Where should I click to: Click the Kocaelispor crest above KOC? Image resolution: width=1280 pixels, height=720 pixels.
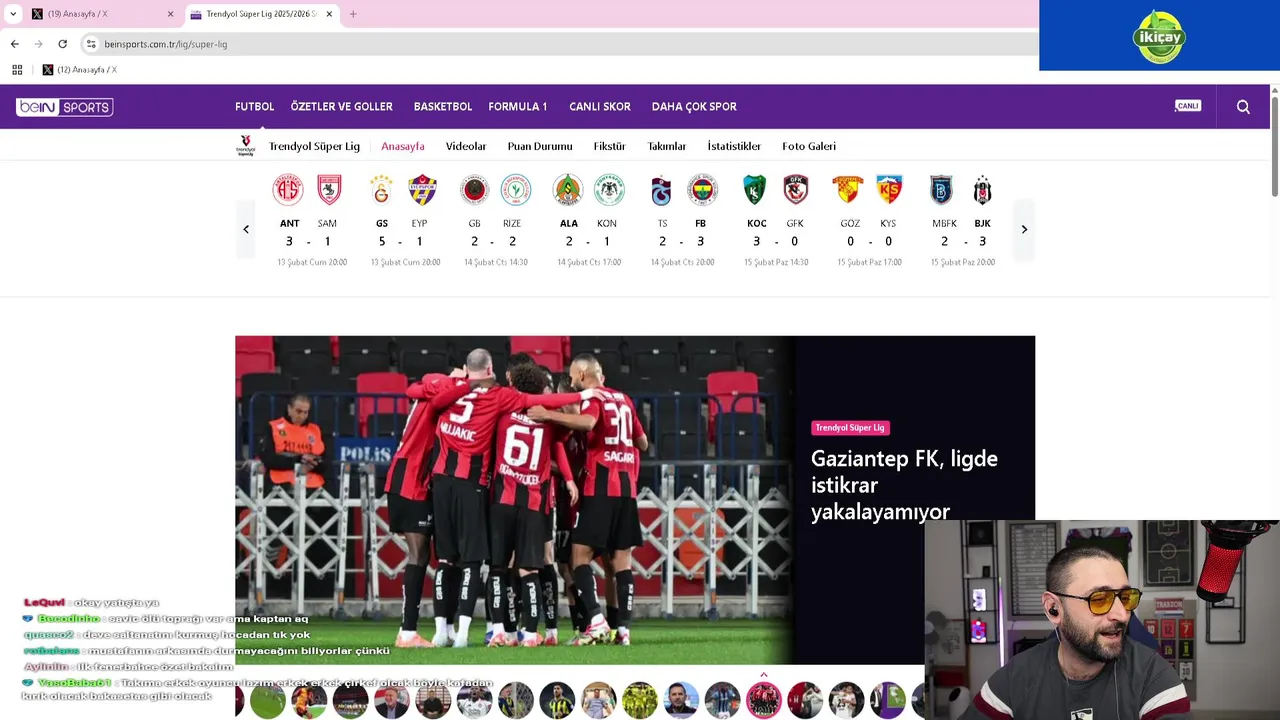(754, 190)
